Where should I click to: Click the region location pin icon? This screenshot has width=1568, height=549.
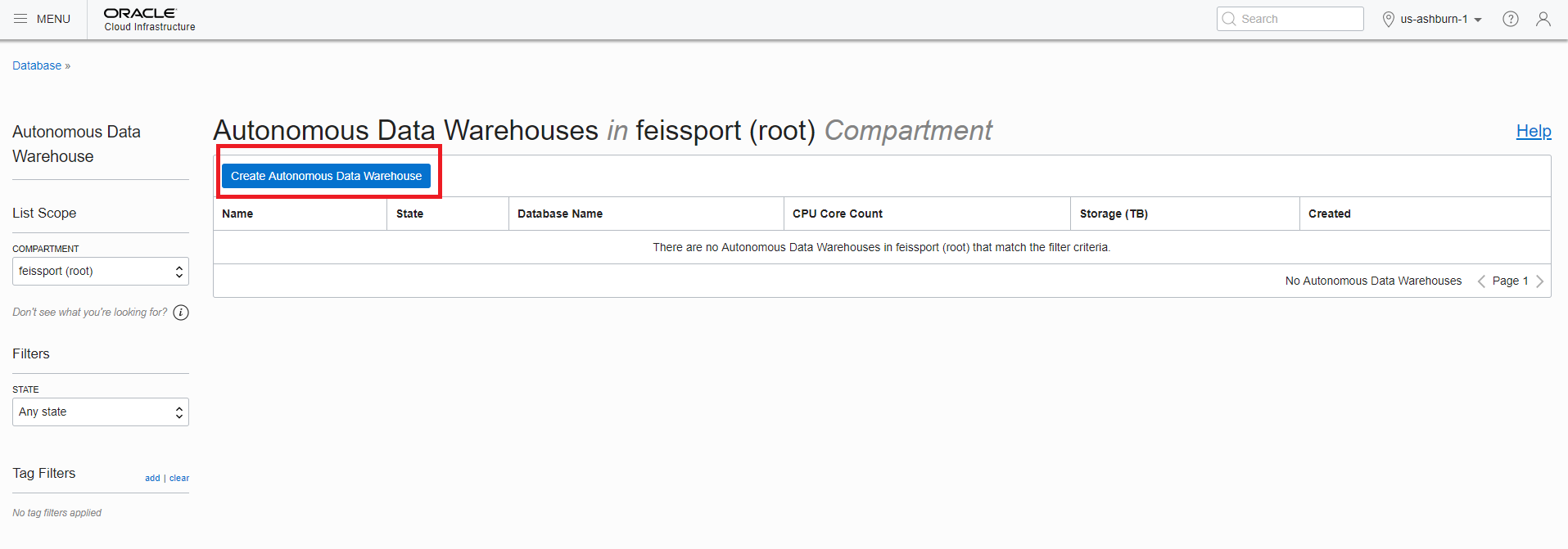(x=1388, y=19)
